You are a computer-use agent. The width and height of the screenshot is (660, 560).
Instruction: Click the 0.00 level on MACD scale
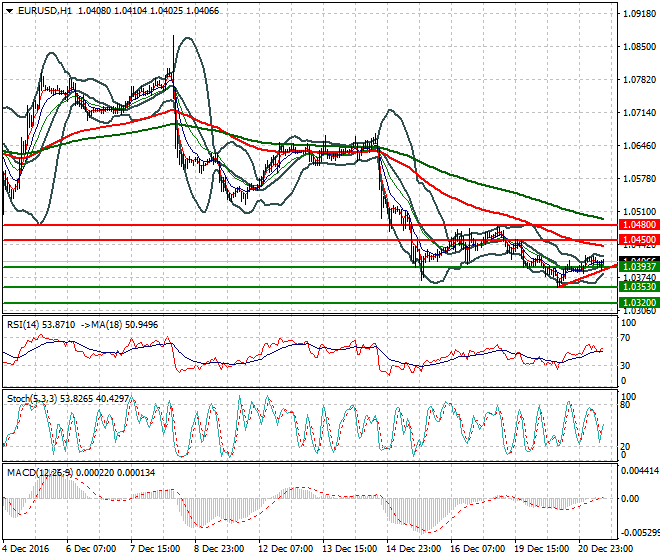point(630,498)
